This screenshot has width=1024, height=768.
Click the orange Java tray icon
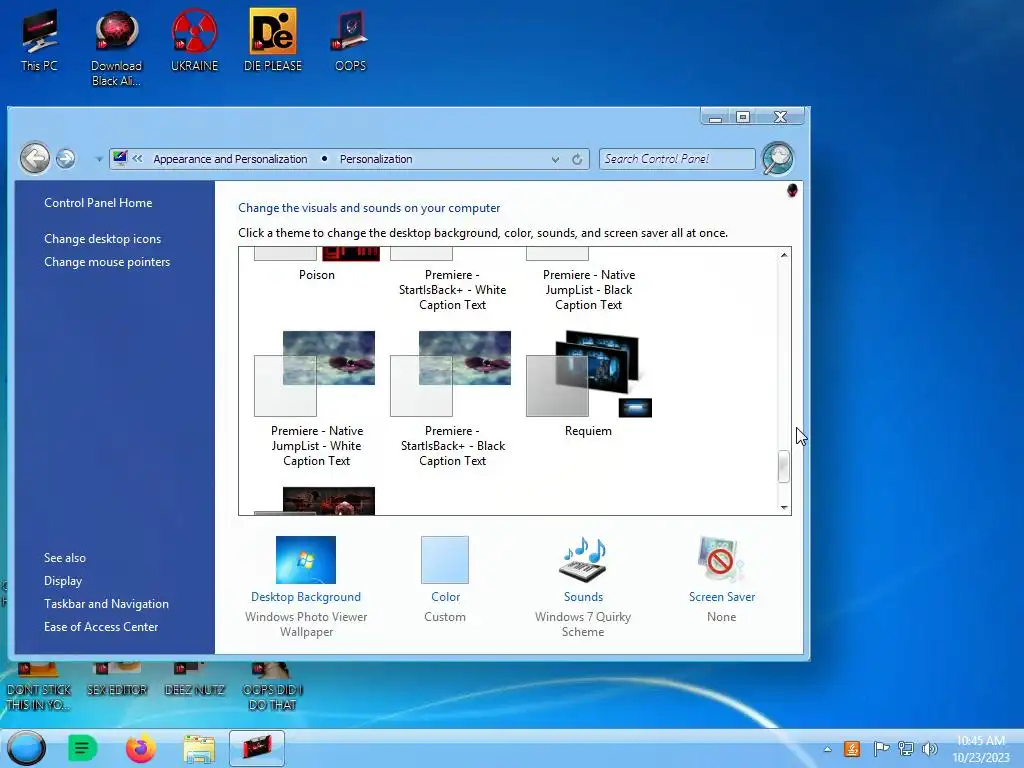[852, 749]
